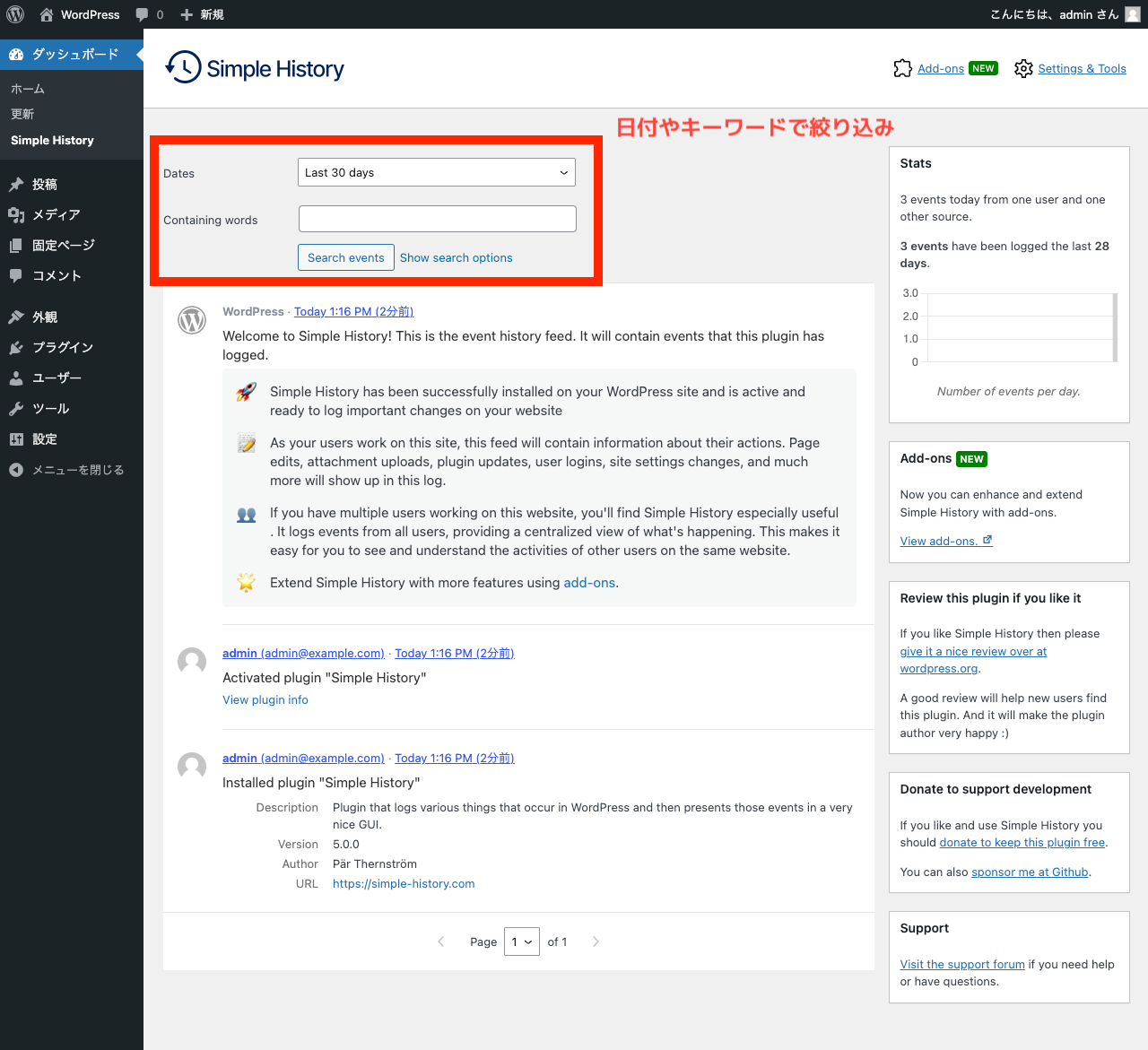Click add-ons link in welcome message
The image size is (1148, 1050).
point(589,583)
